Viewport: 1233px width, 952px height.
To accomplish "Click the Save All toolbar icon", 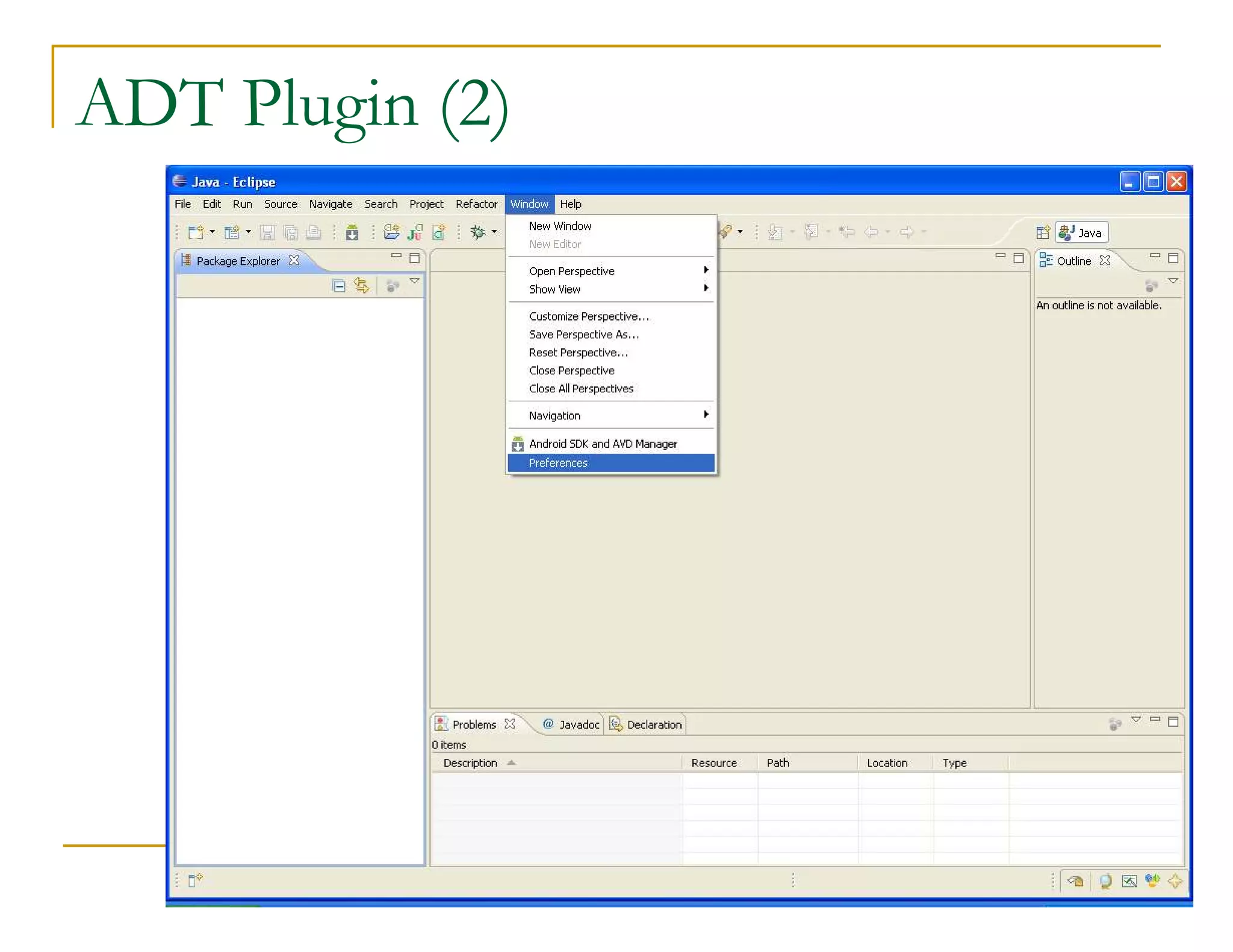I will 291,232.
